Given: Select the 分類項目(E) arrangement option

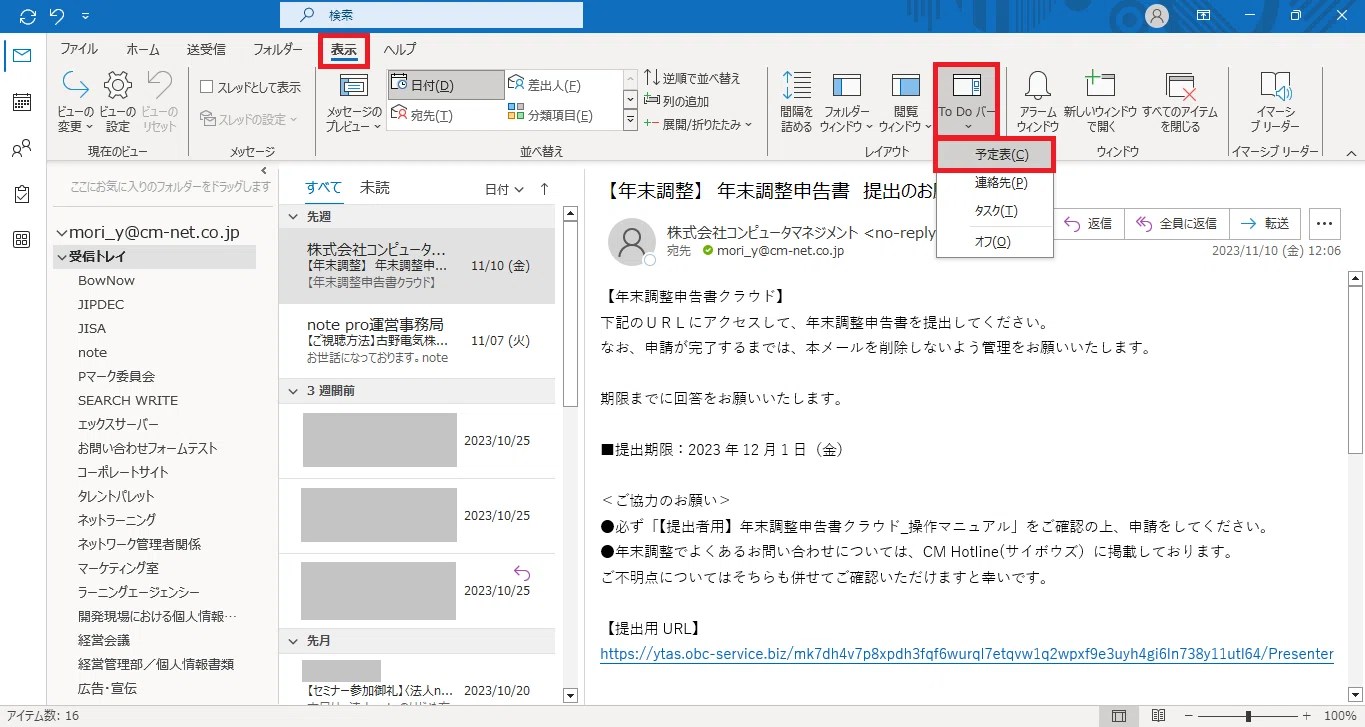Looking at the screenshot, I should (x=562, y=115).
